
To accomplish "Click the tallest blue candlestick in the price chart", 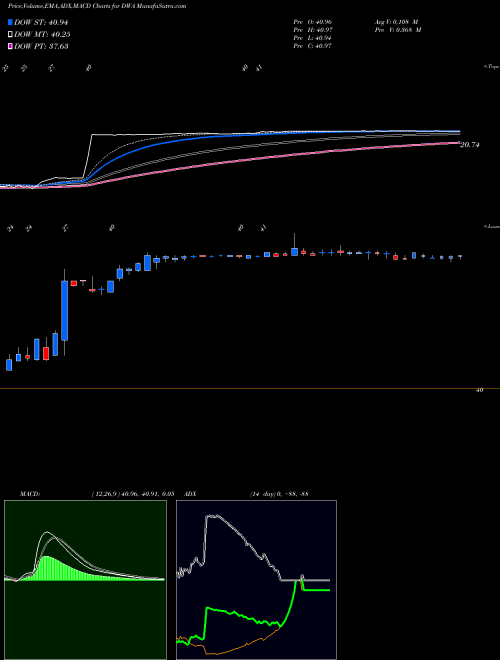I will [x=64, y=311].
